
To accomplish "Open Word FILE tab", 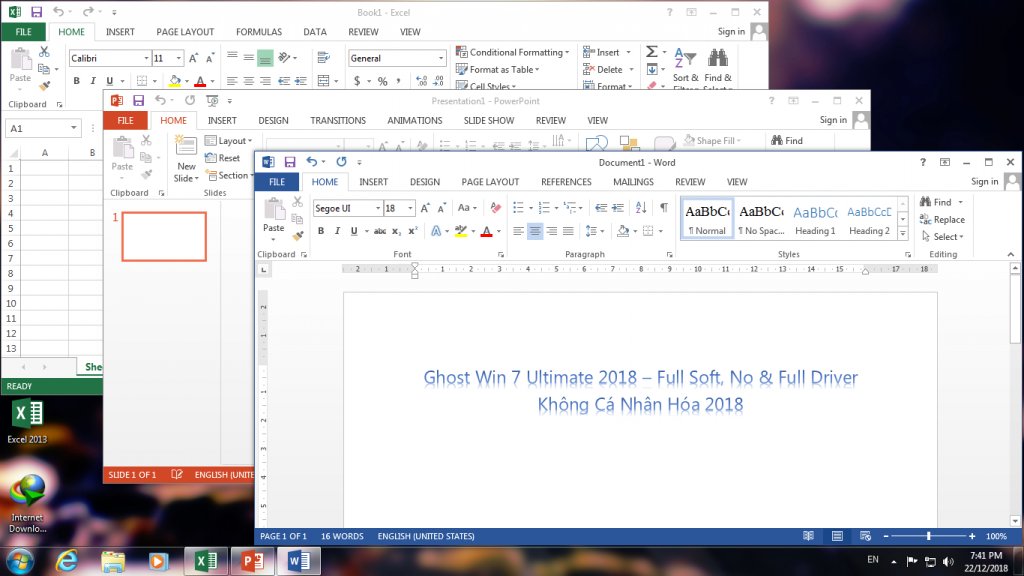I will point(277,182).
